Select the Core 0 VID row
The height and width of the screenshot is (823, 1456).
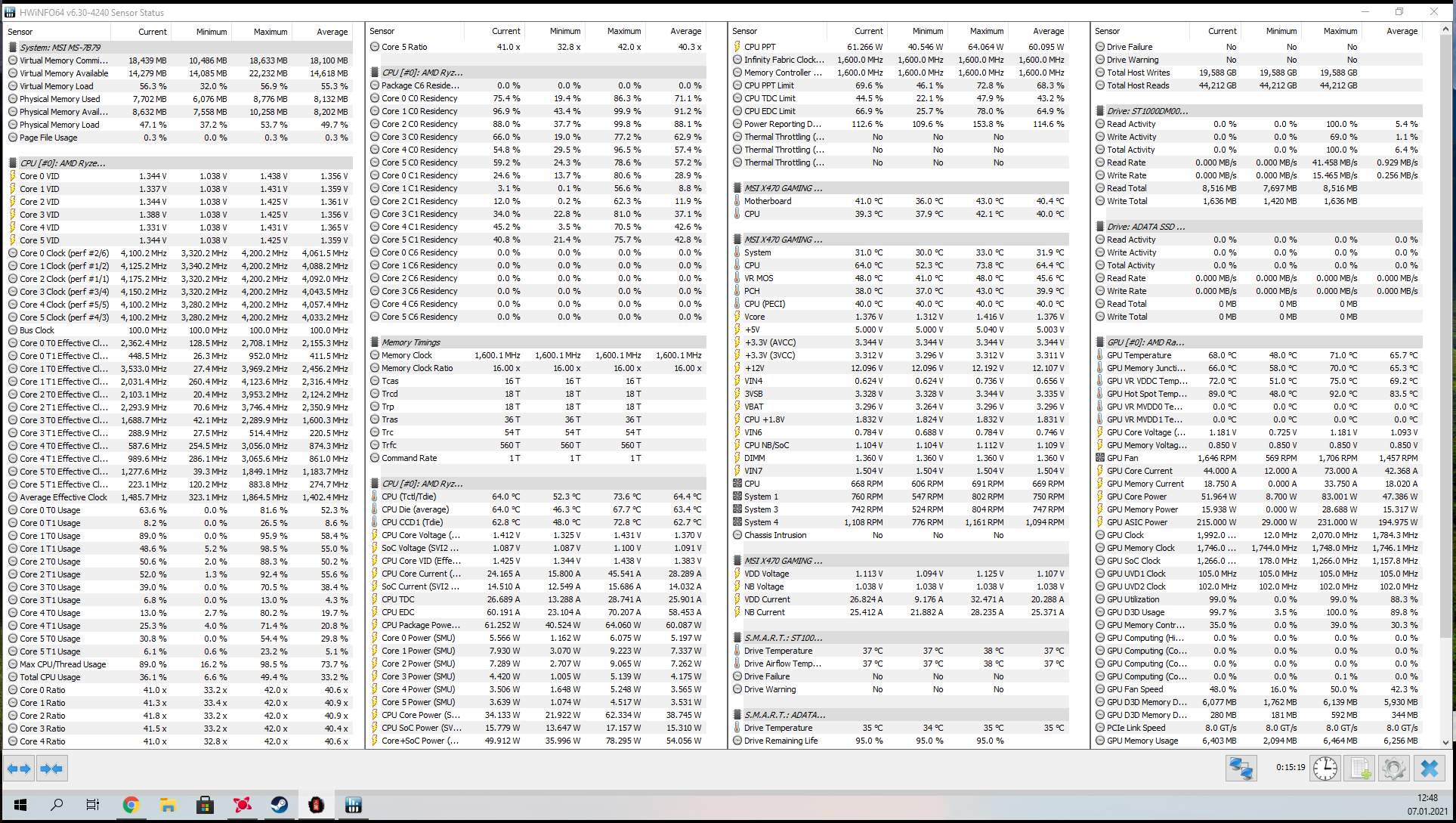click(x=39, y=176)
